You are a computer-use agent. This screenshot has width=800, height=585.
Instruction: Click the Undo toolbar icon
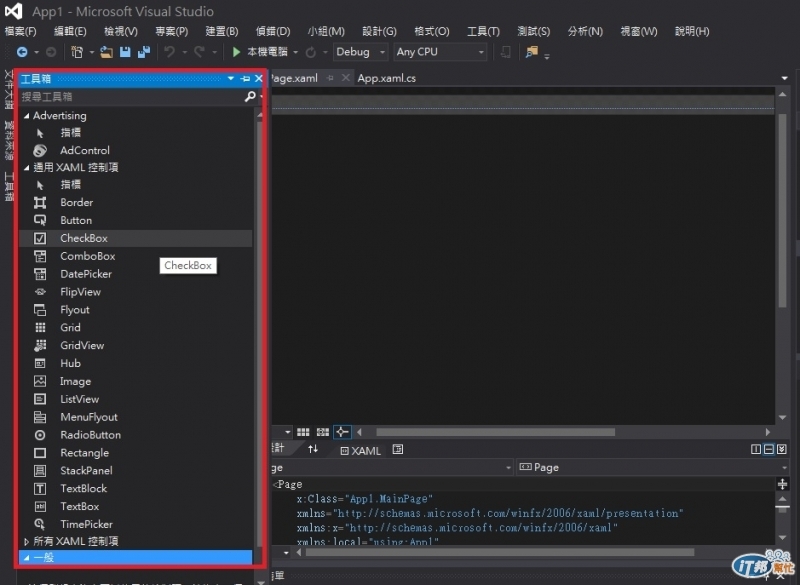pyautogui.click(x=169, y=52)
